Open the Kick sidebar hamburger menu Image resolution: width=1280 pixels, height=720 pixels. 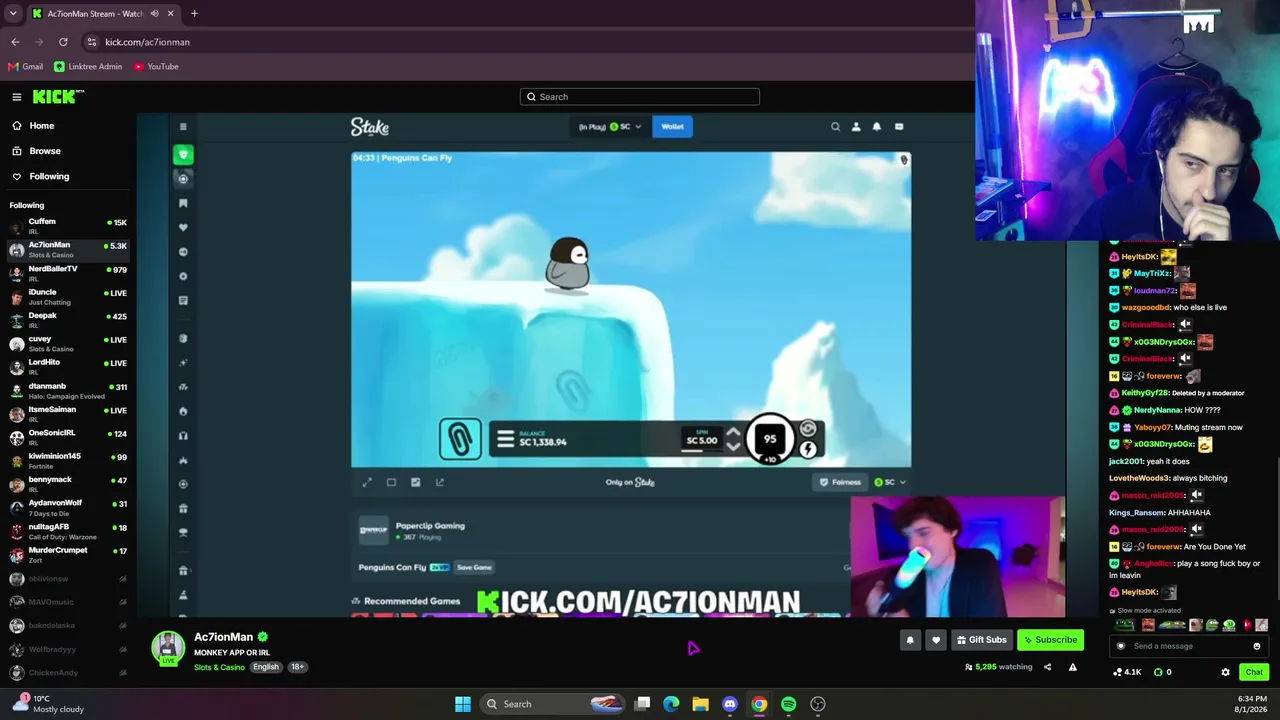click(17, 97)
